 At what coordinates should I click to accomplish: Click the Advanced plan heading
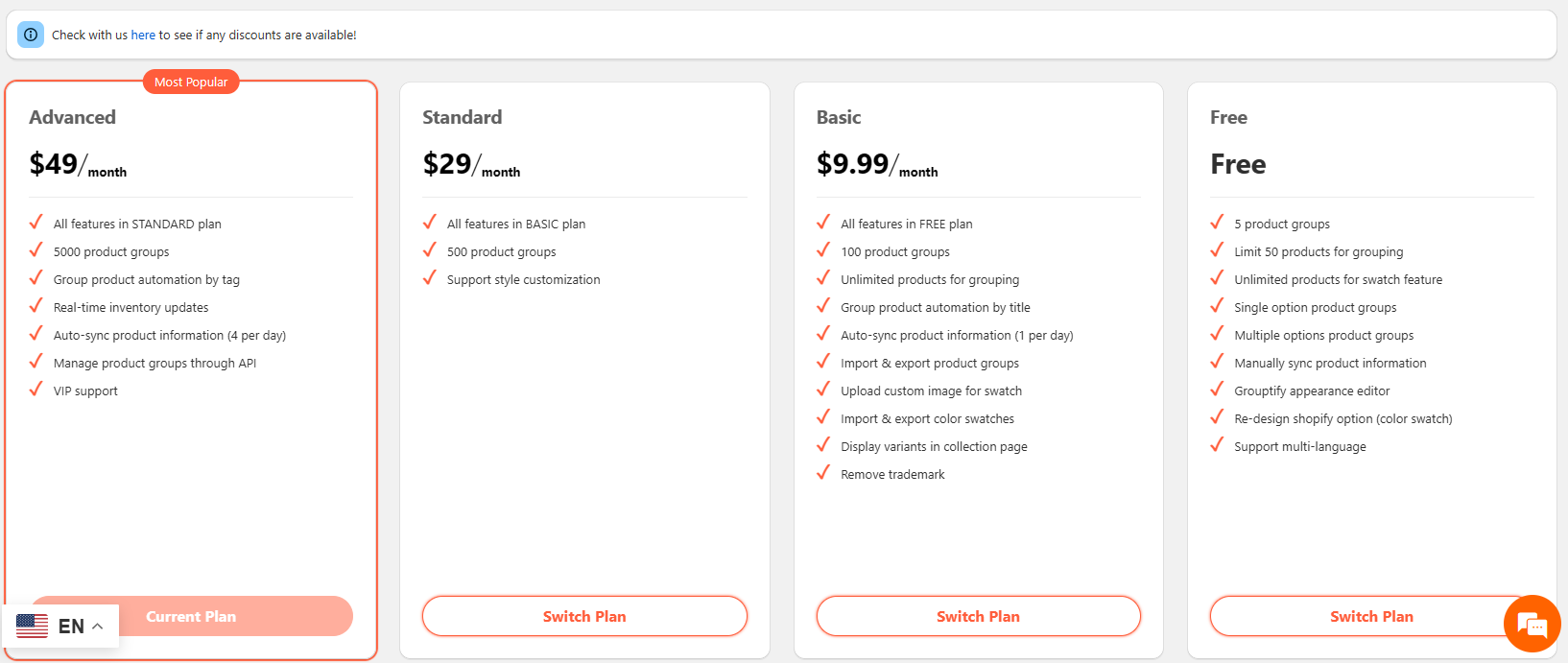point(73,117)
